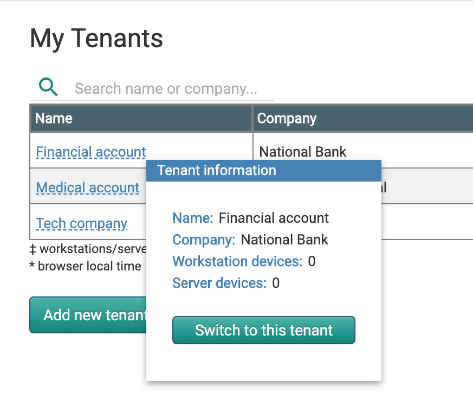Click the Workstation devices label in popup
Screen dimensions: 473x394
click(237, 261)
